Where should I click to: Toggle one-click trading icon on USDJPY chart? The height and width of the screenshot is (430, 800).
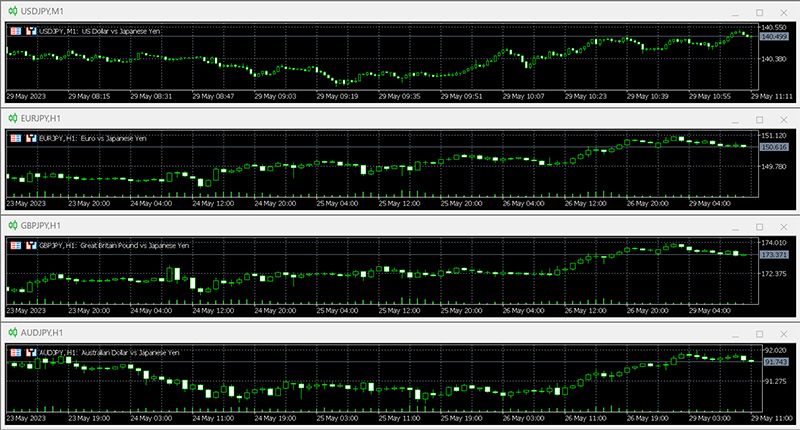(x=31, y=31)
